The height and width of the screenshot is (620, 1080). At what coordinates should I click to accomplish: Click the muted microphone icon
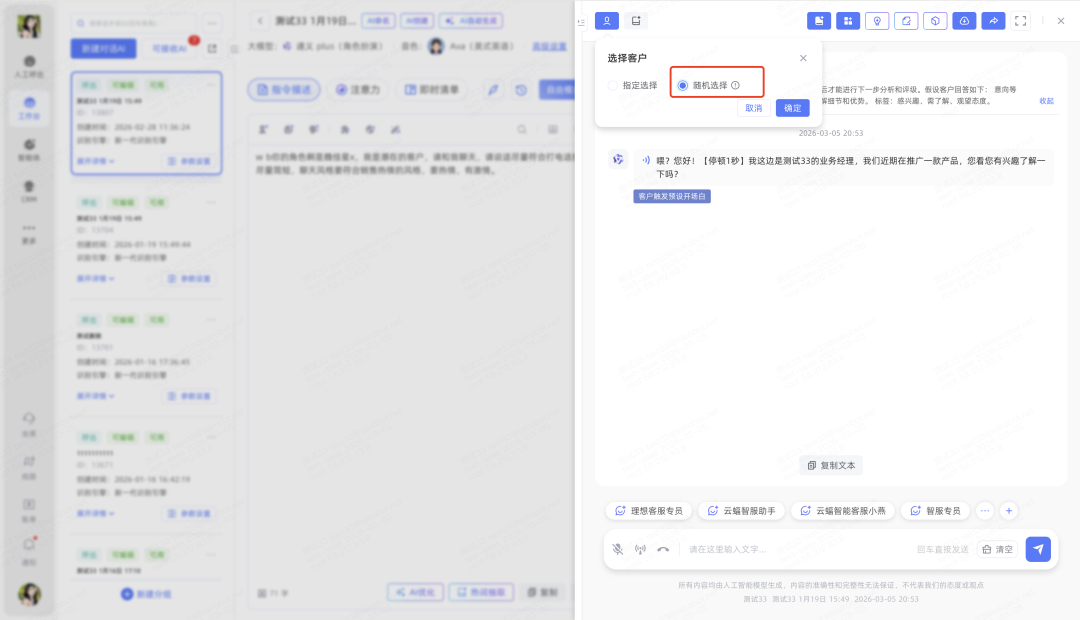click(x=618, y=549)
